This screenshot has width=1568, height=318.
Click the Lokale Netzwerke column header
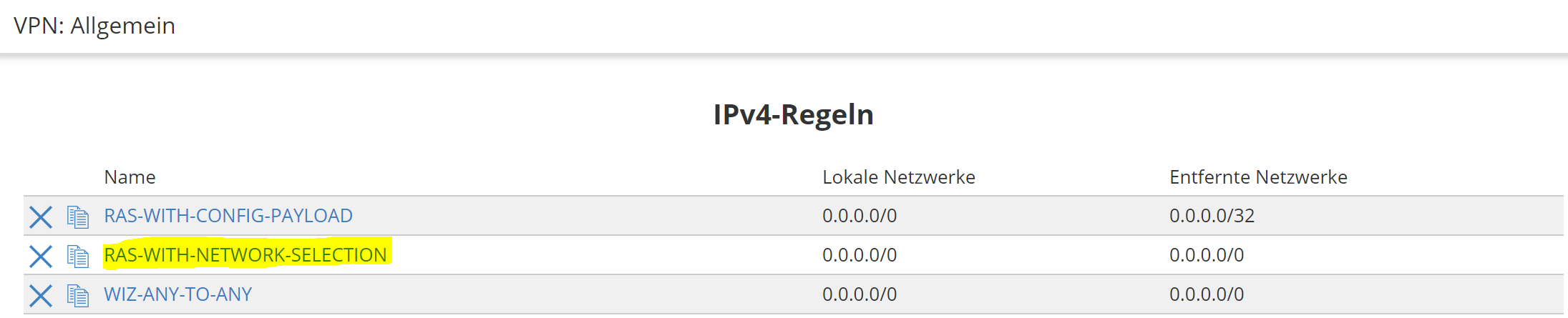click(898, 177)
